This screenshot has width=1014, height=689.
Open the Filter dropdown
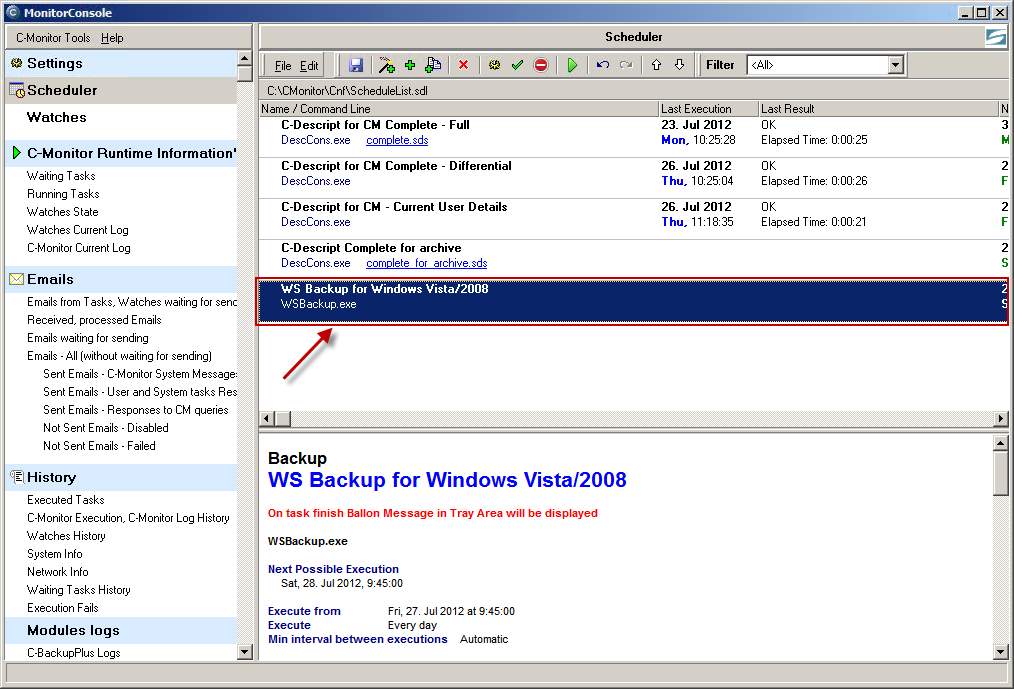click(896, 65)
